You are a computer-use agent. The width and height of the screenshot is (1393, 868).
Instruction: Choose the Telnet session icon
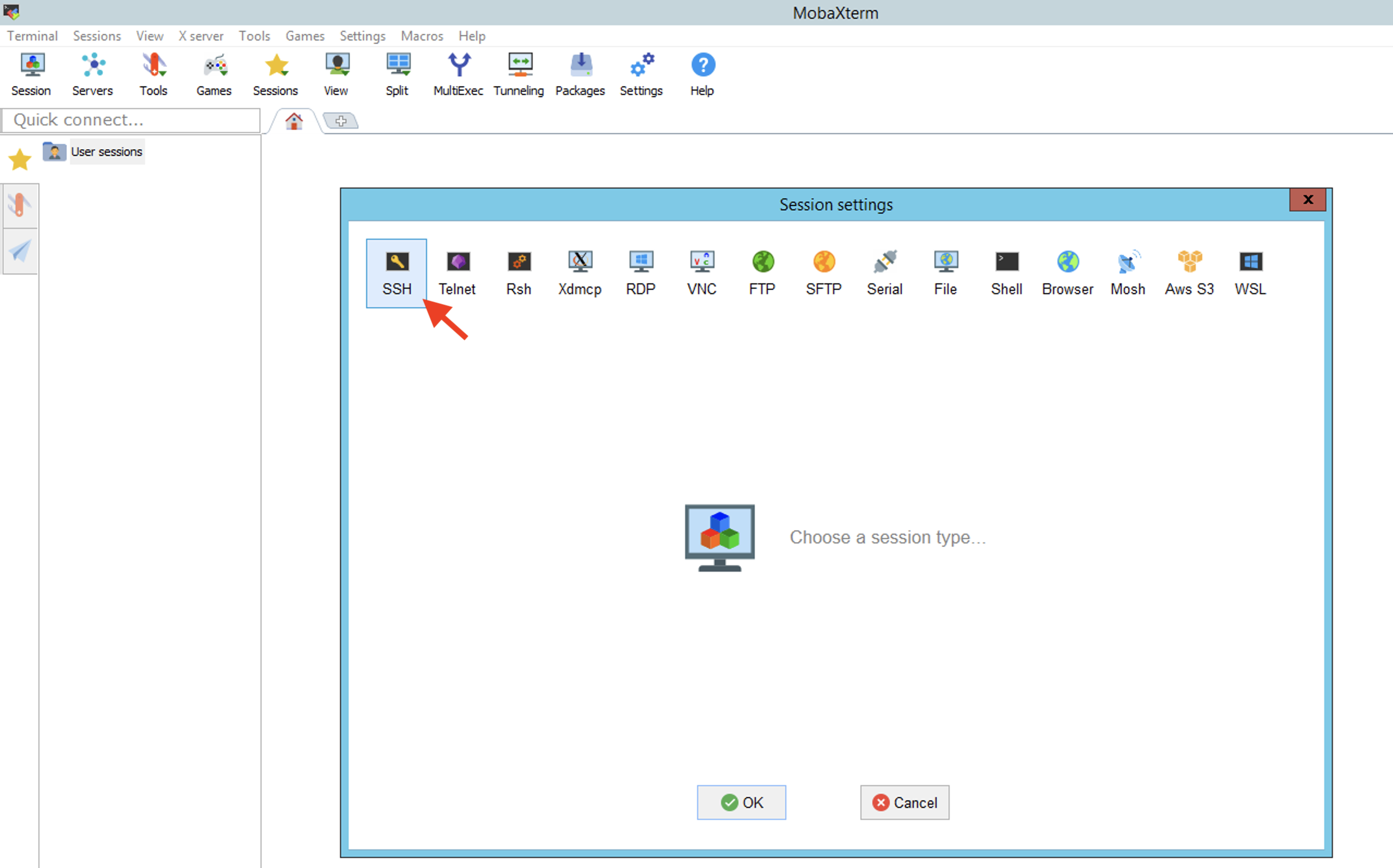pyautogui.click(x=457, y=273)
